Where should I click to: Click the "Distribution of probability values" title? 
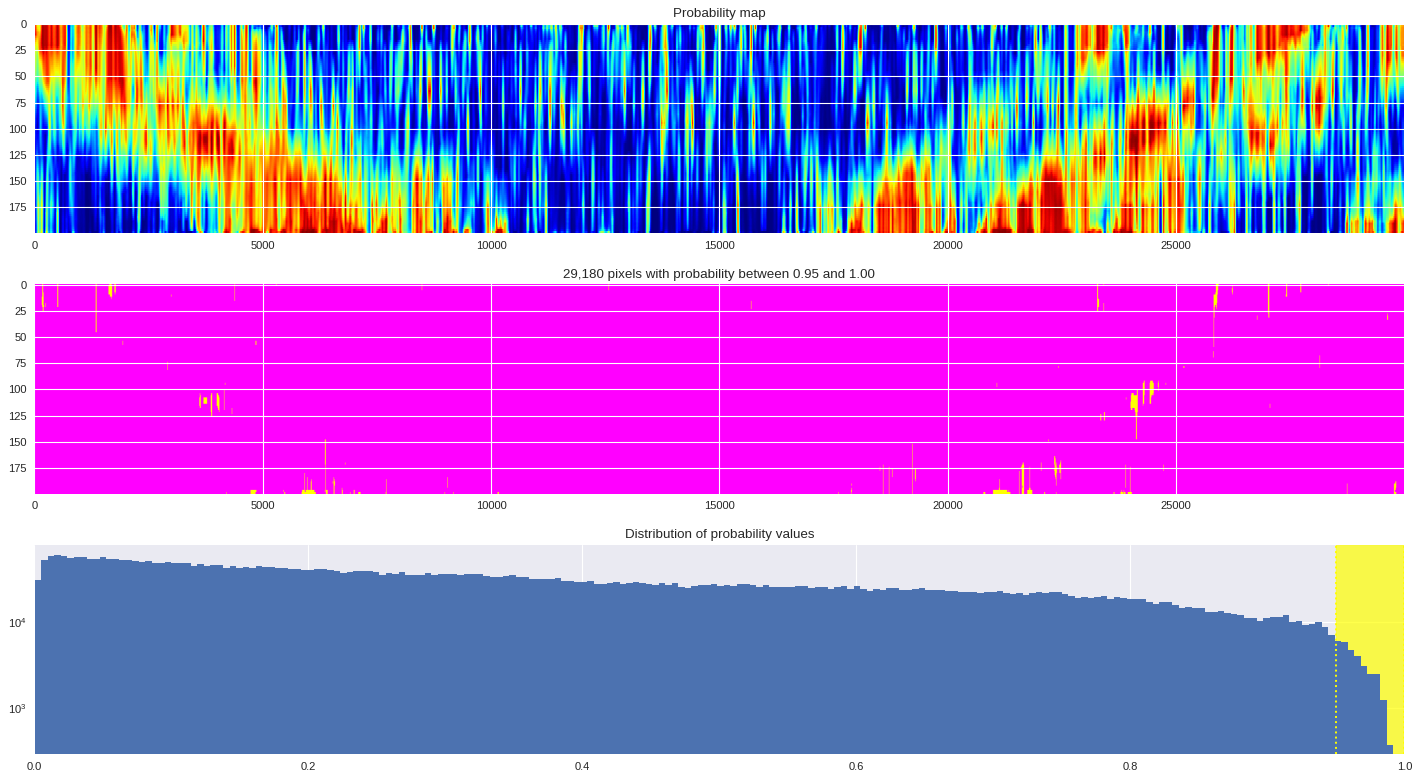(719, 534)
